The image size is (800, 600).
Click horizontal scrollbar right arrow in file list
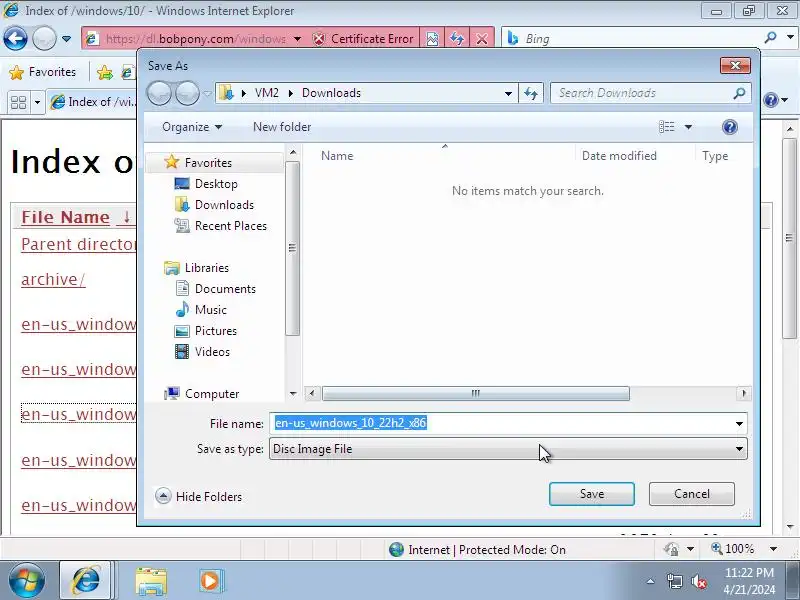[x=743, y=393]
